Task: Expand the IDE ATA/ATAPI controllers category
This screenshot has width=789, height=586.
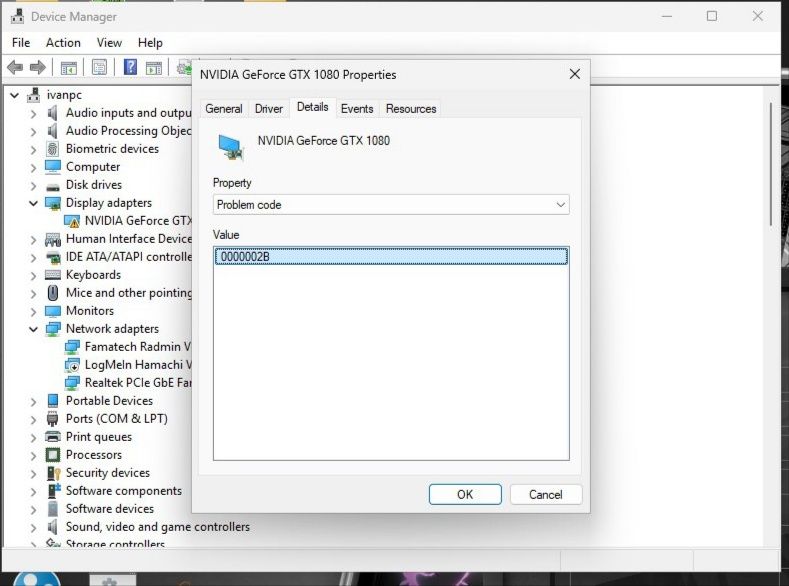Action: pos(33,258)
